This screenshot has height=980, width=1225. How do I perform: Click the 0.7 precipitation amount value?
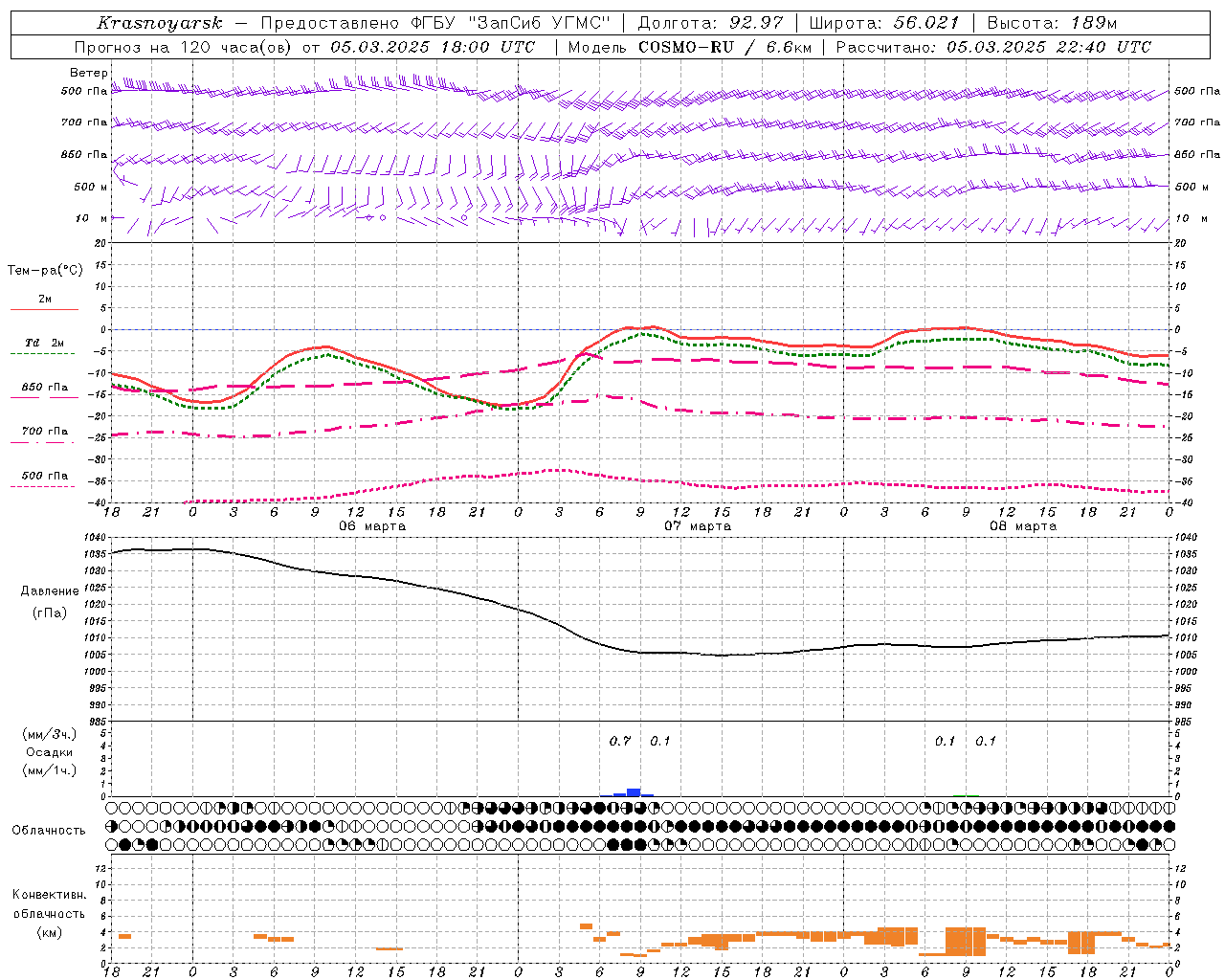point(620,742)
